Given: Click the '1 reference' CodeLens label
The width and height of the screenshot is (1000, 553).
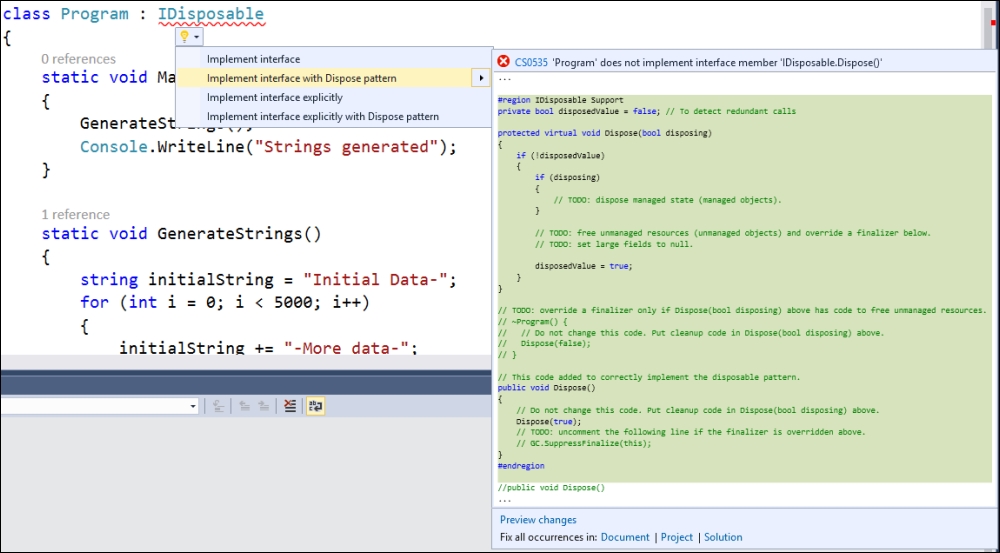Looking at the screenshot, I should (x=75, y=214).
